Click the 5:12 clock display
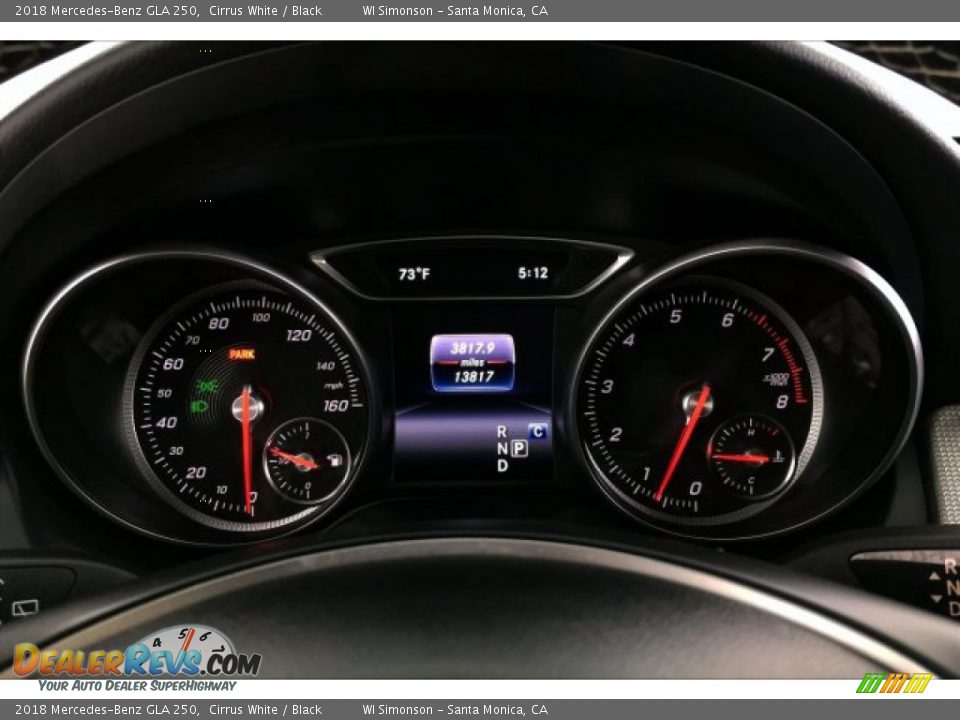Screen dimensions: 960x720 coord(532,273)
